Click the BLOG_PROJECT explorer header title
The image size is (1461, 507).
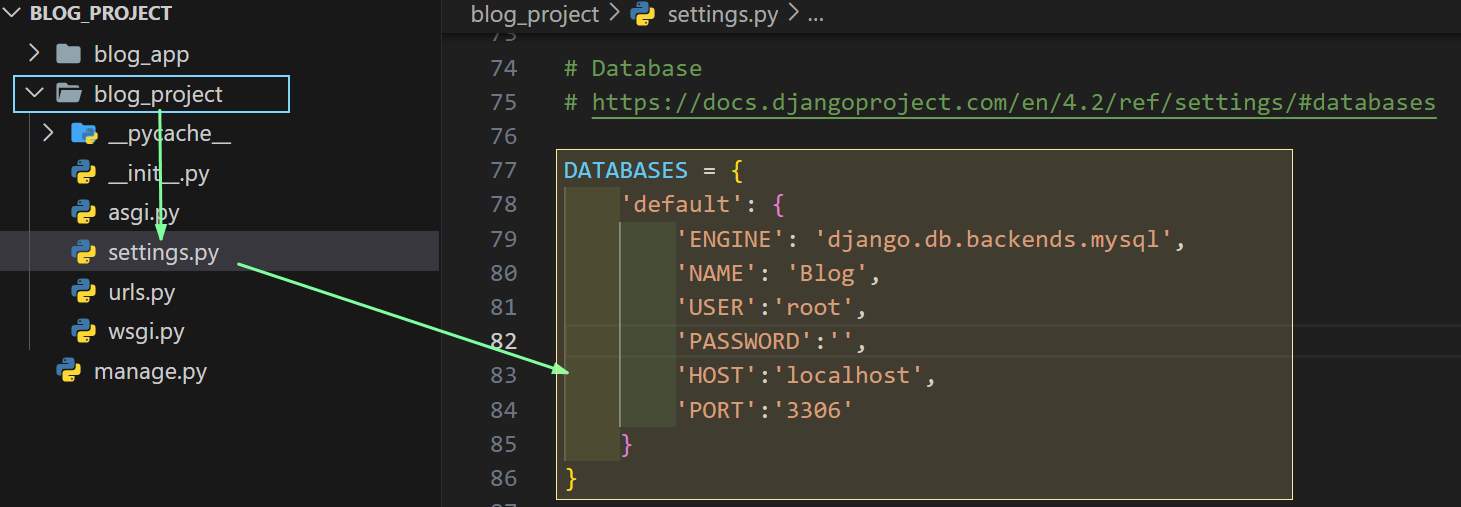click(x=101, y=14)
